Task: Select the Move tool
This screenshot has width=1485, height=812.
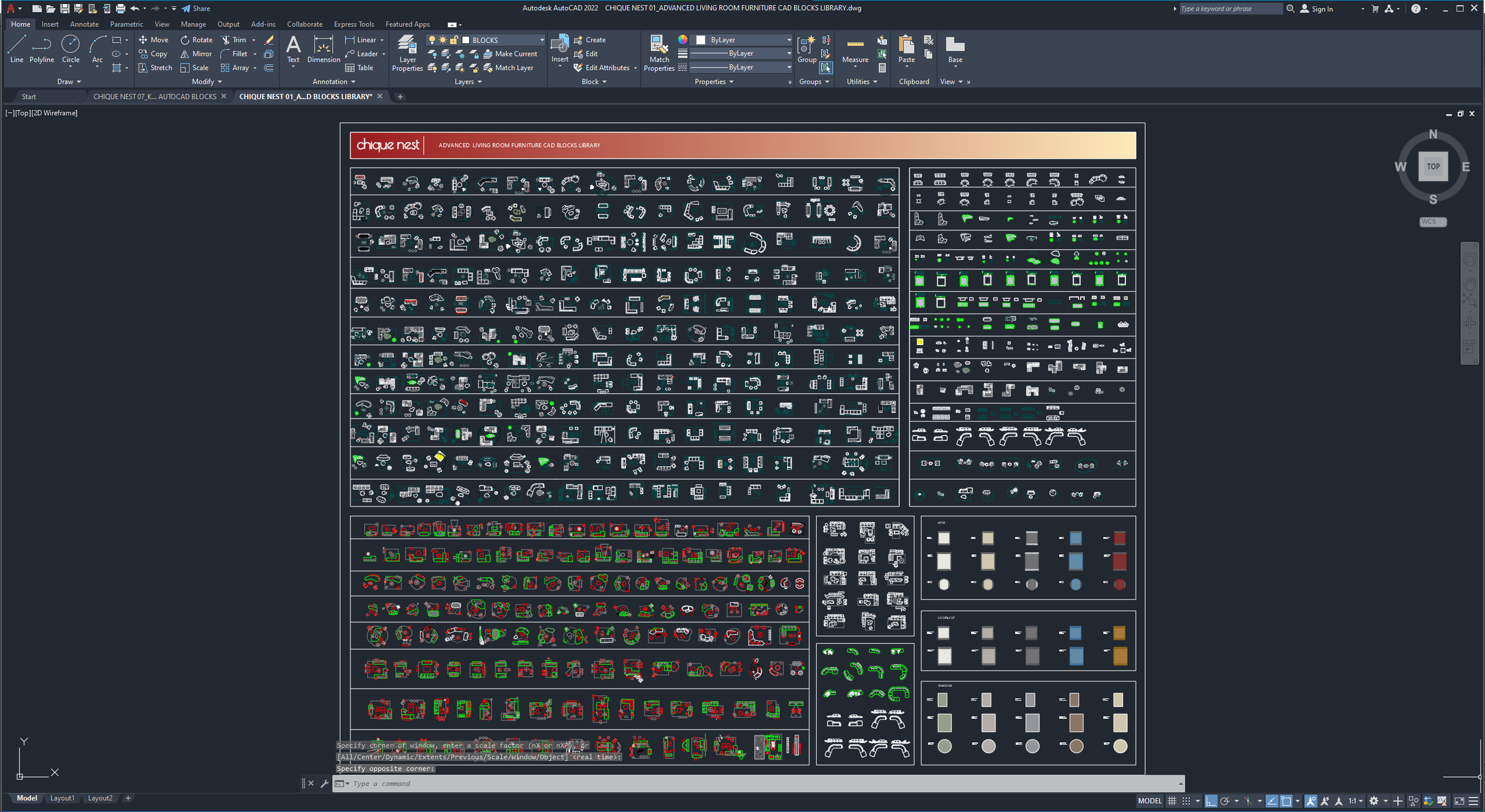Action: tap(153, 39)
